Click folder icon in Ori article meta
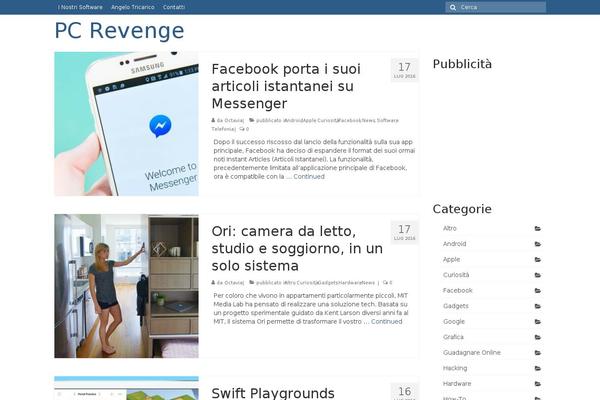Viewport: 600px width, 400px height. coord(252,282)
